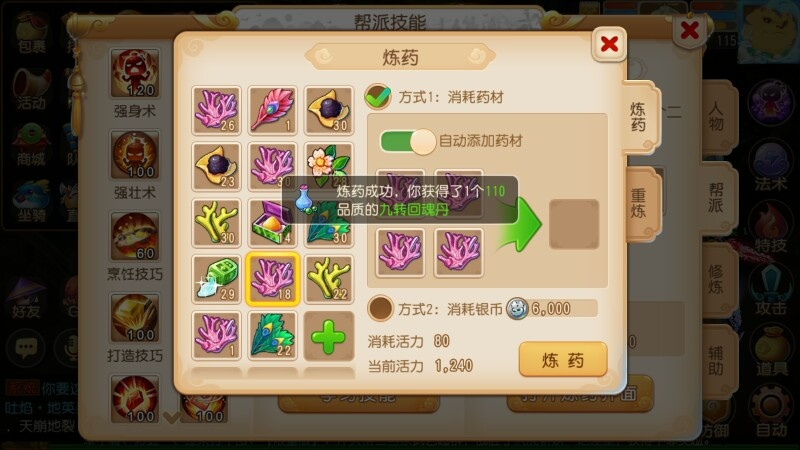Image resolution: width=800 pixels, height=450 pixels.
Task: Select the highlighted pink coral with count 18
Action: coord(272,279)
